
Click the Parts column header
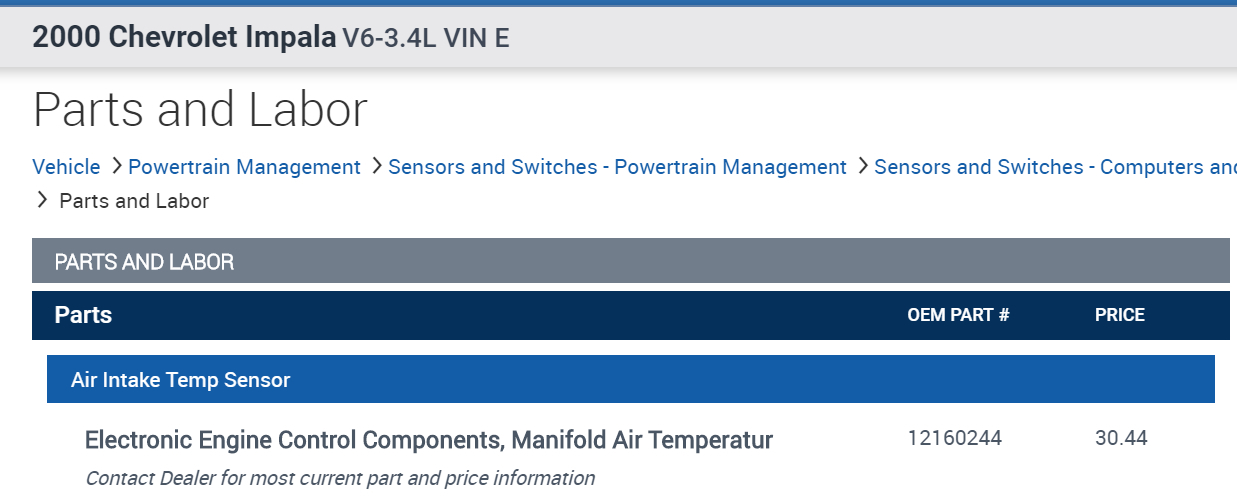pyautogui.click(x=83, y=315)
